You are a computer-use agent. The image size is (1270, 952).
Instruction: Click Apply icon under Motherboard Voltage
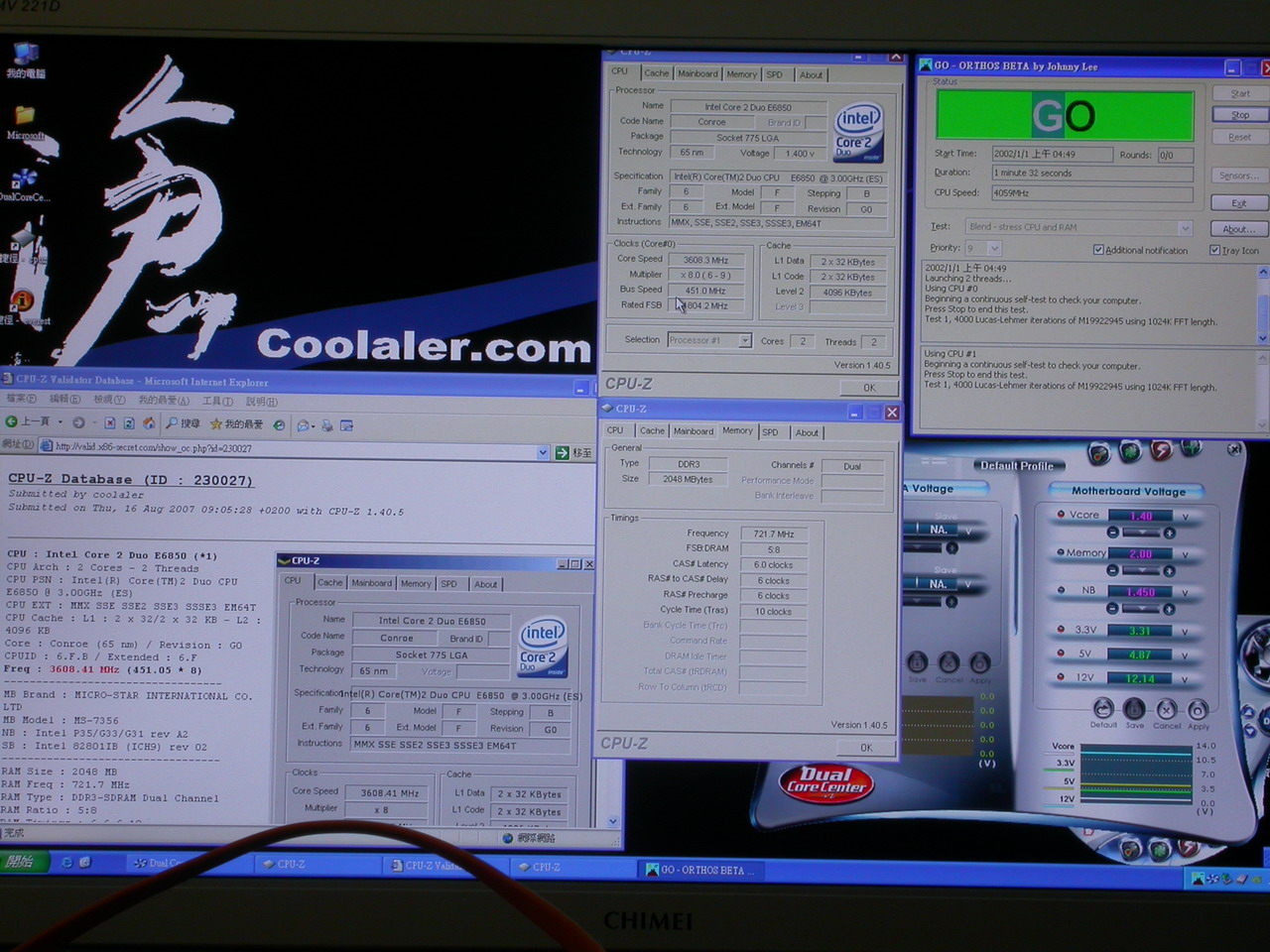pyautogui.click(x=1199, y=710)
